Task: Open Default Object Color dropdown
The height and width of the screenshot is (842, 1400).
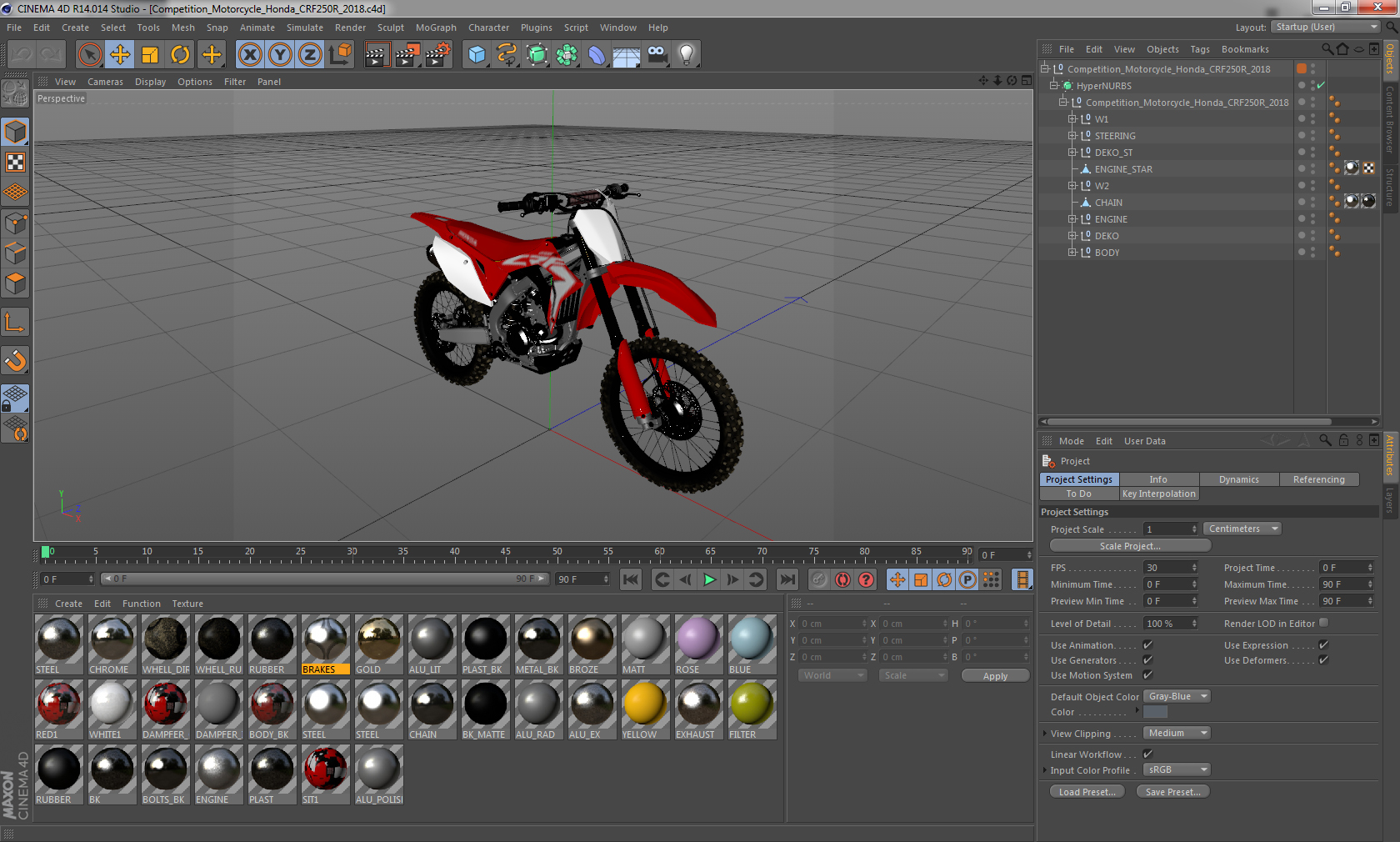Action: click(1177, 696)
